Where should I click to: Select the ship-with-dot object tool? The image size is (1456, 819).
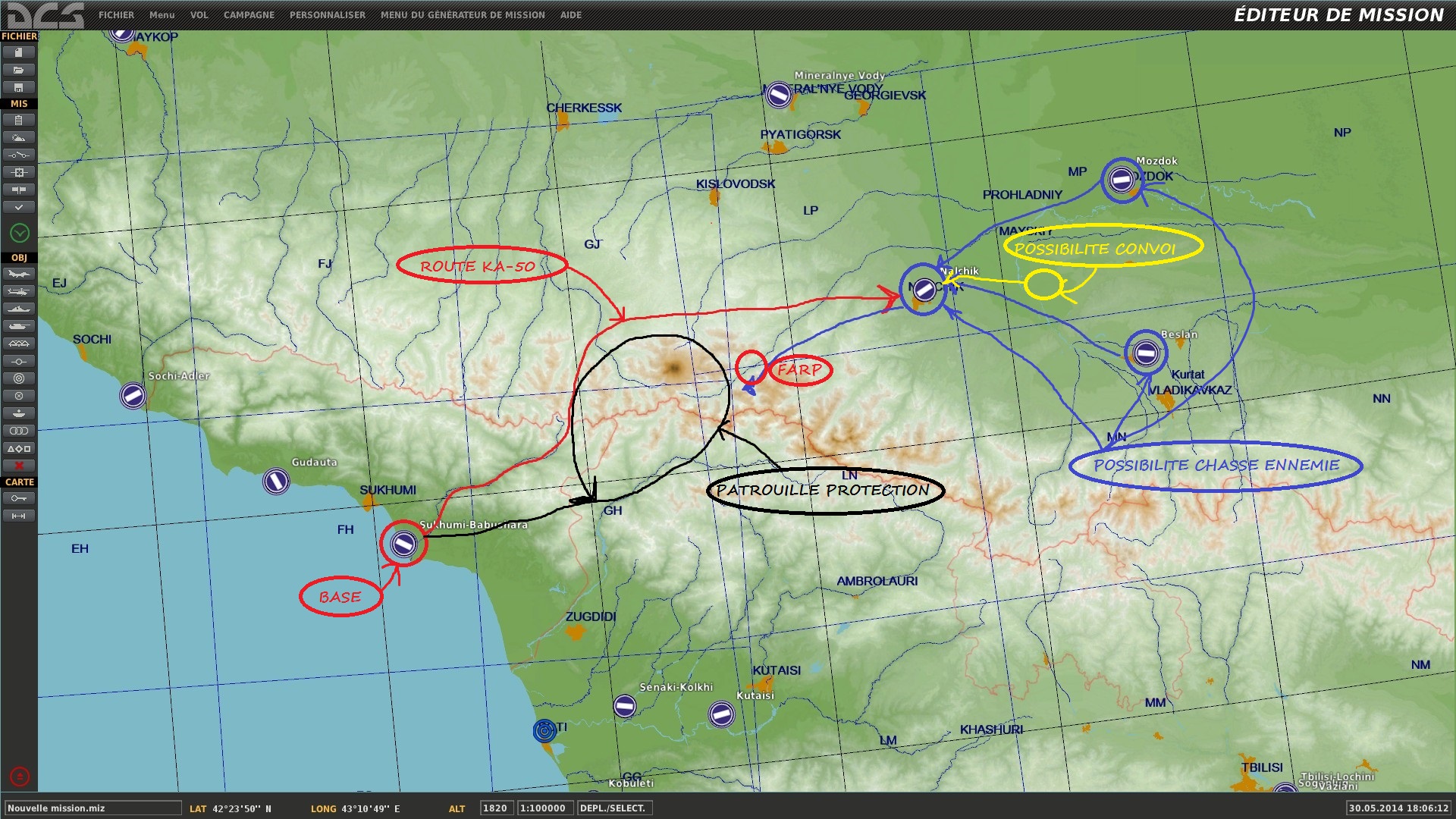pos(19,413)
